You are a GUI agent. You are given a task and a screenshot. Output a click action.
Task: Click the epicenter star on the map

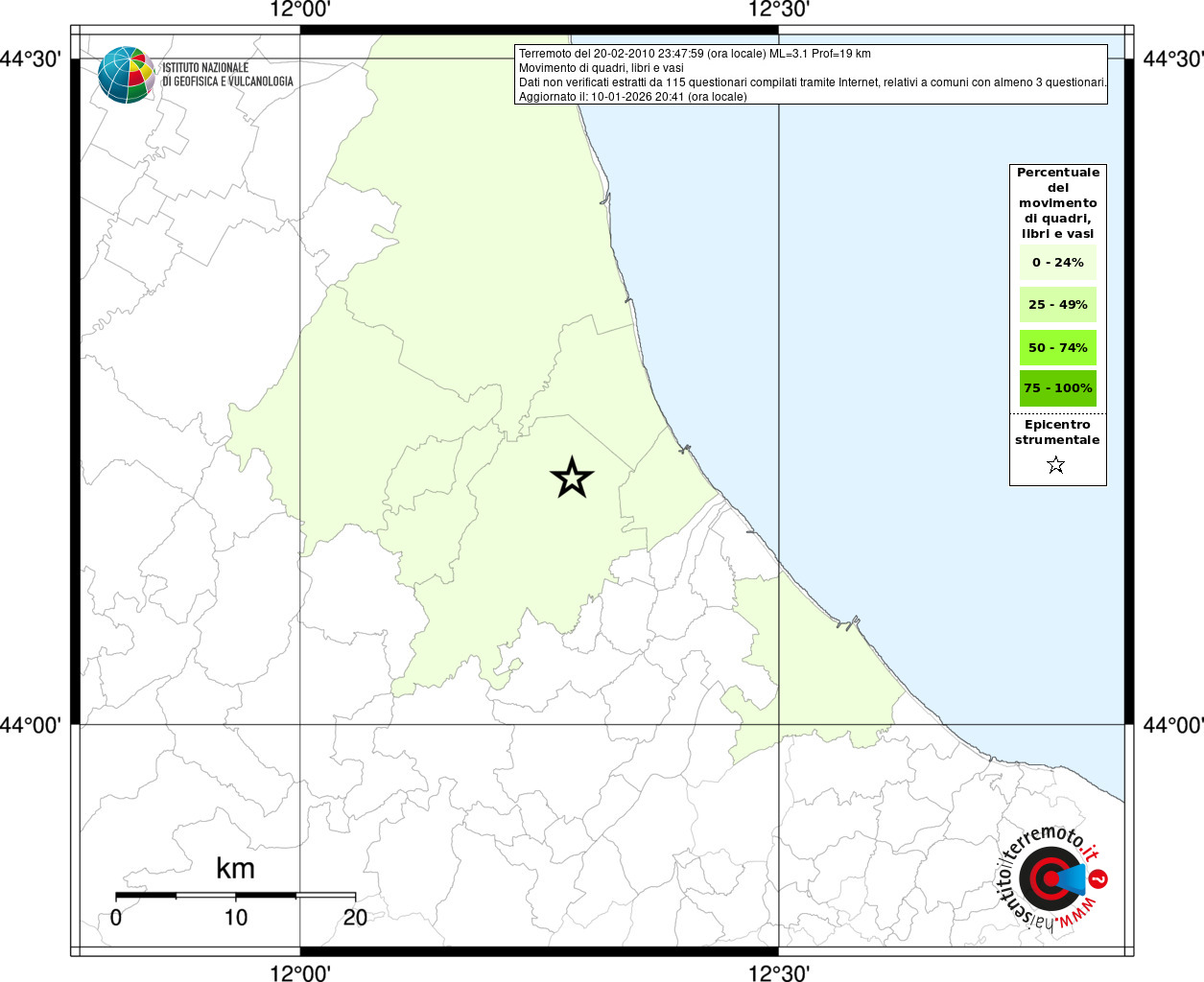pos(573,478)
